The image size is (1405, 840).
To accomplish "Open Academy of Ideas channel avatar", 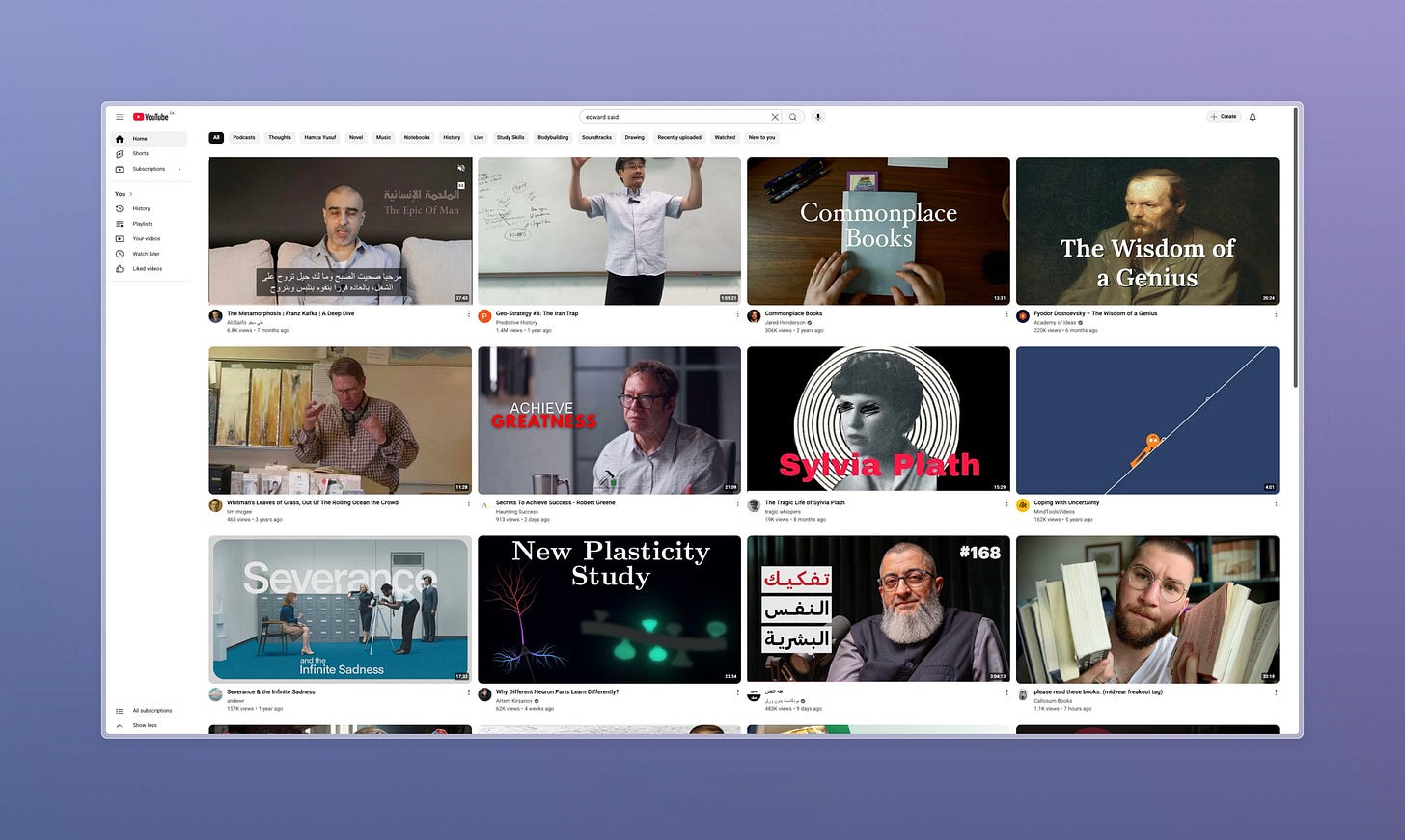I will pos(1023,316).
